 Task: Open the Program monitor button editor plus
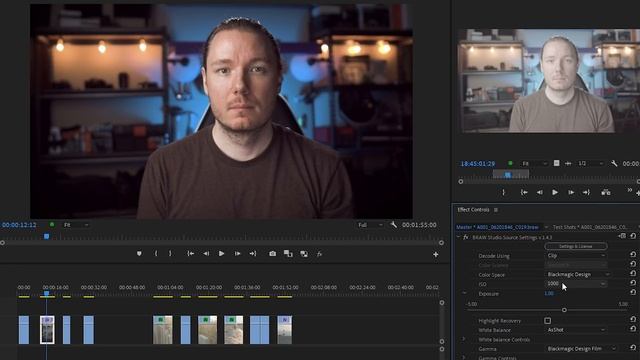pos(436,254)
